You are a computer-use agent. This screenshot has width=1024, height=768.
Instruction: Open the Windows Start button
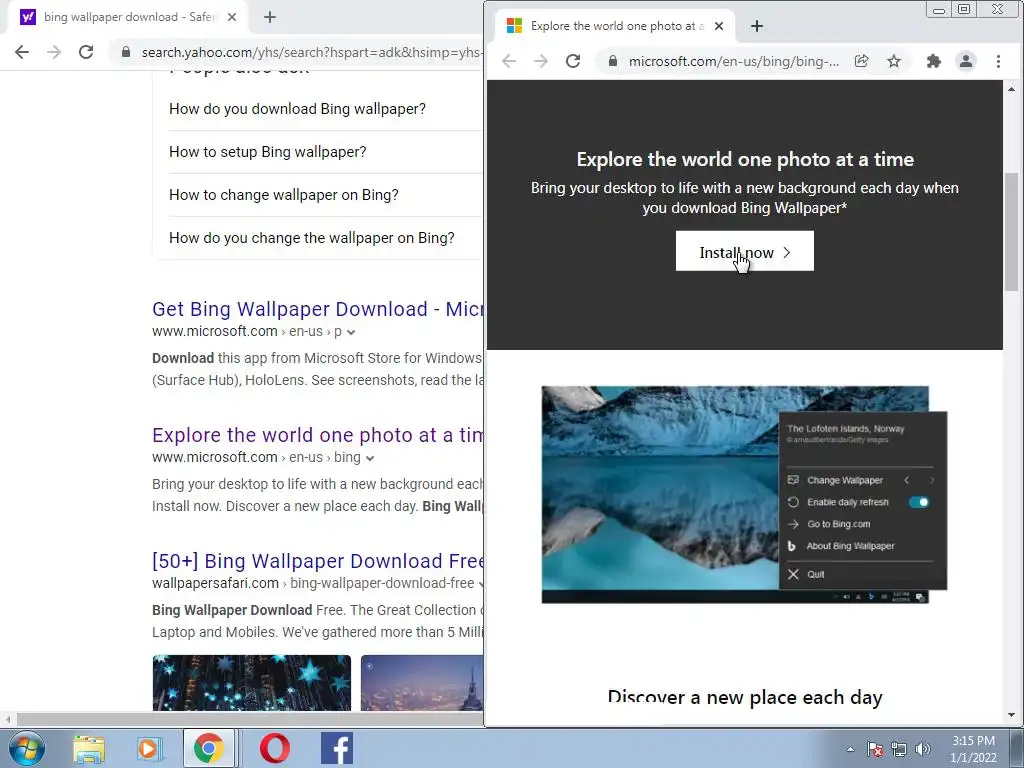[27, 748]
